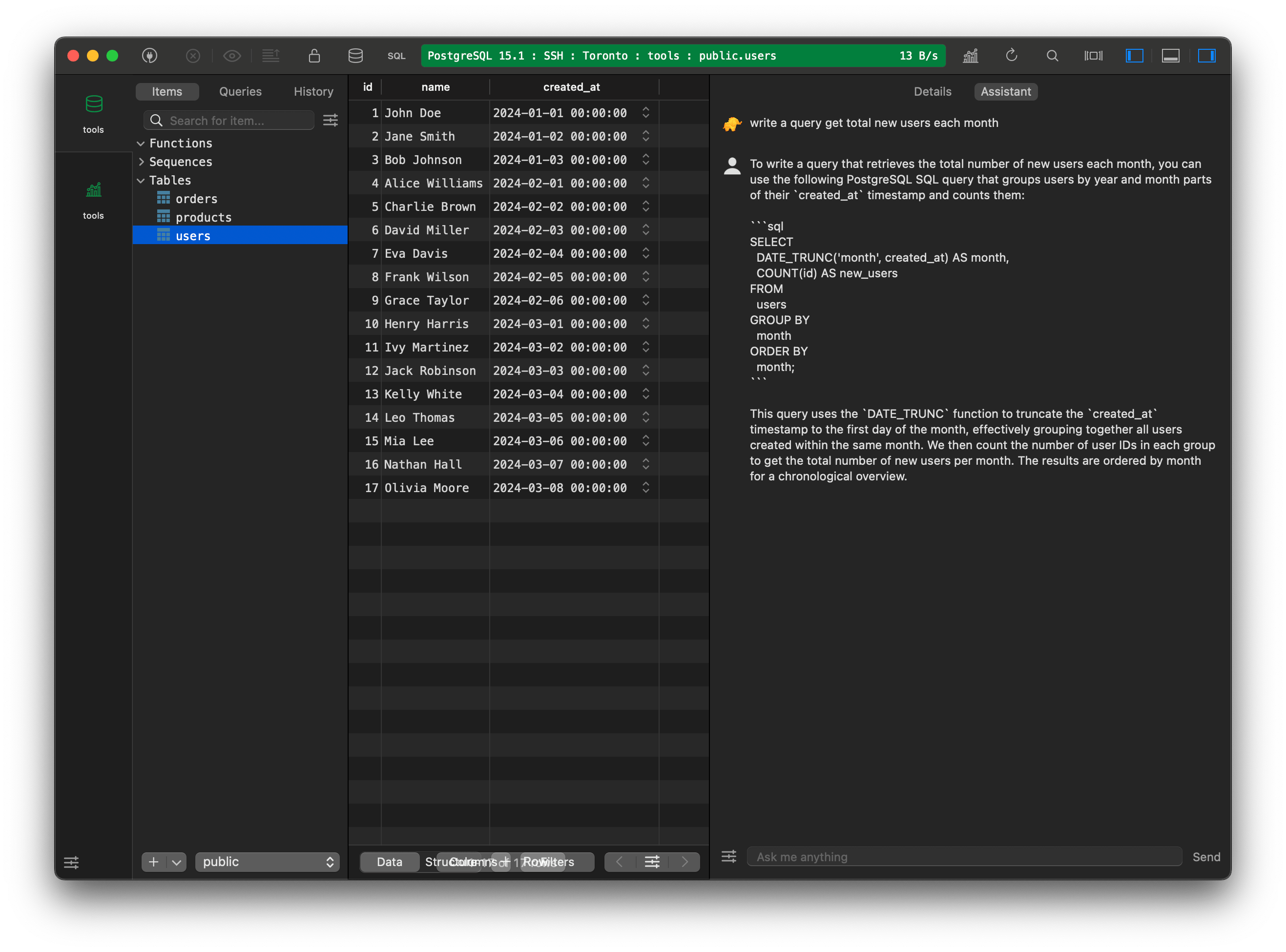Click the green PostgreSQL connection path bar
This screenshot has width=1286, height=952.
683,55
